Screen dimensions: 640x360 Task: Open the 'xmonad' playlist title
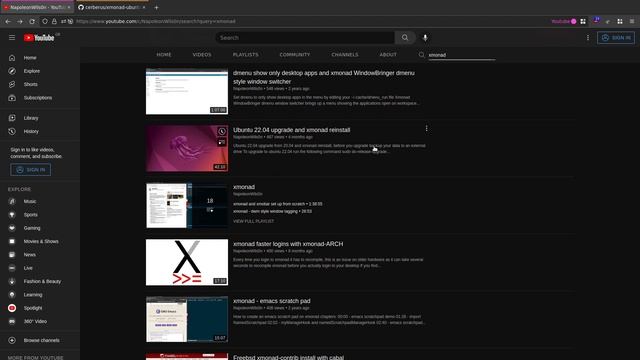[244, 187]
